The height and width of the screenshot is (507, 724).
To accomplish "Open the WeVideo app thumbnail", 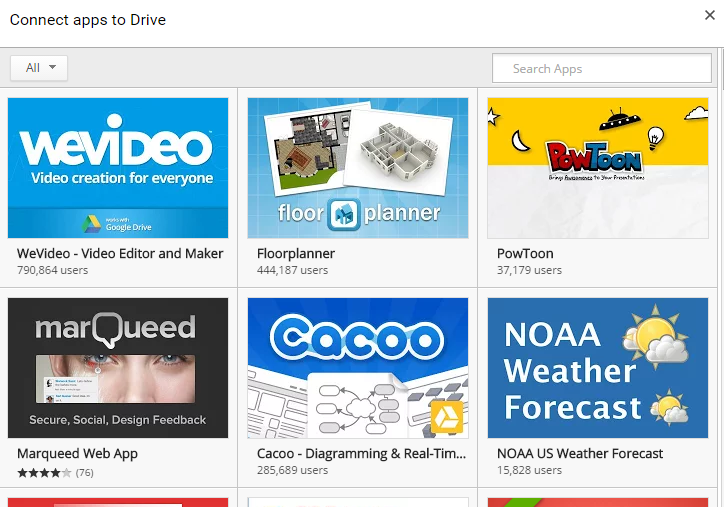I will [118, 168].
